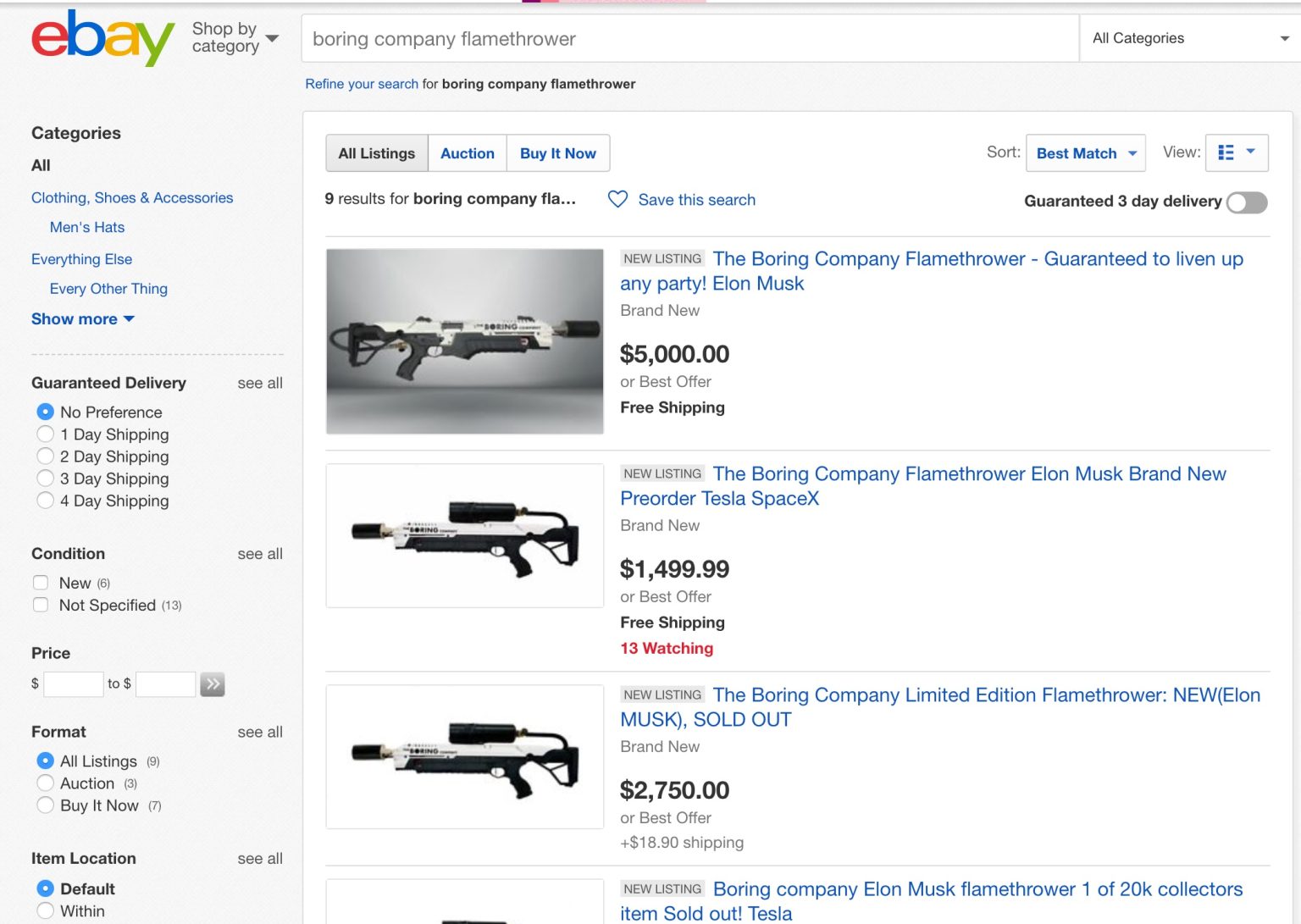Select Auction format radio button
The width and height of the screenshot is (1301, 924).
(46, 783)
